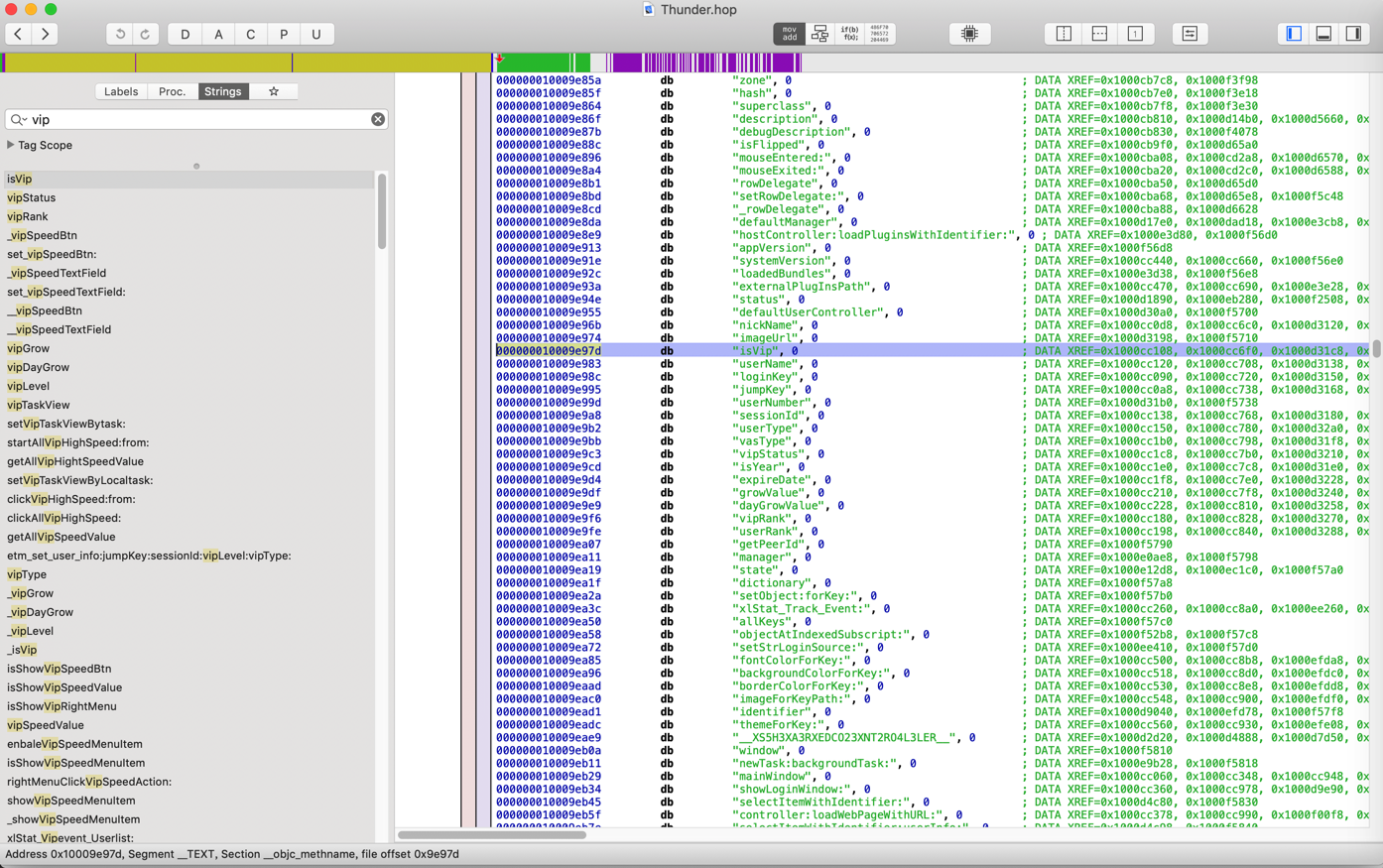Open search options magnifier dropdown
Image resolution: width=1383 pixels, height=868 pixels.
18,119
